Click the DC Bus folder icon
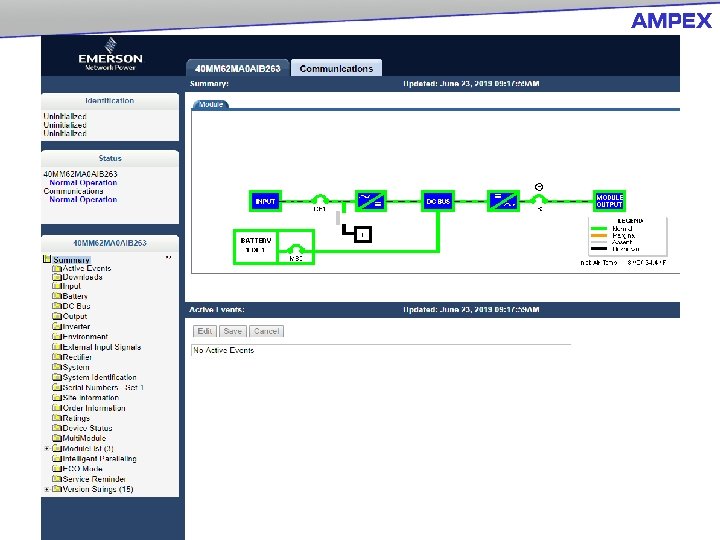Screen dimensions: 720x540 point(56,306)
